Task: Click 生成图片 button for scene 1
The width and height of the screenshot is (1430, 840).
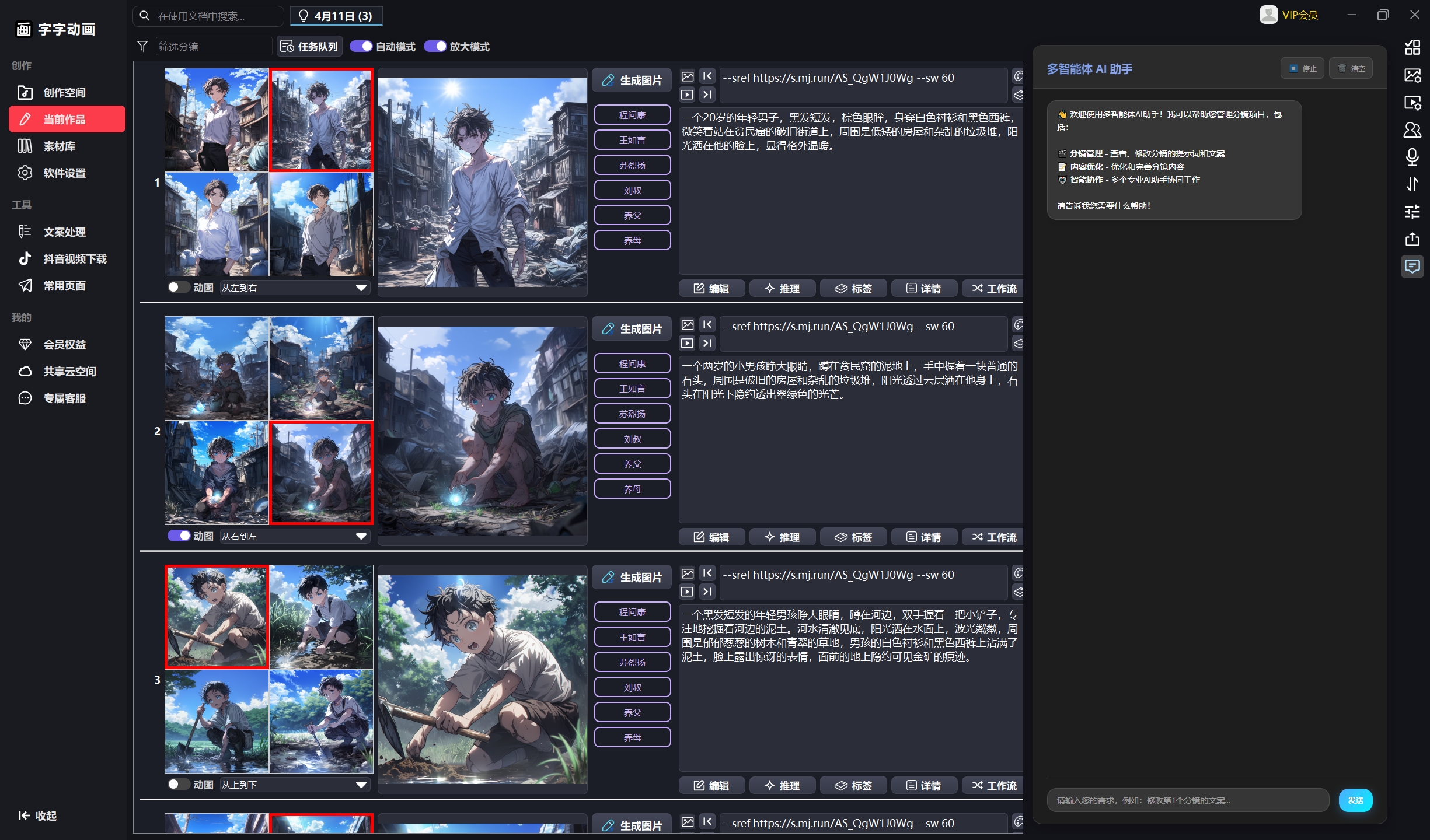Action: pos(632,80)
